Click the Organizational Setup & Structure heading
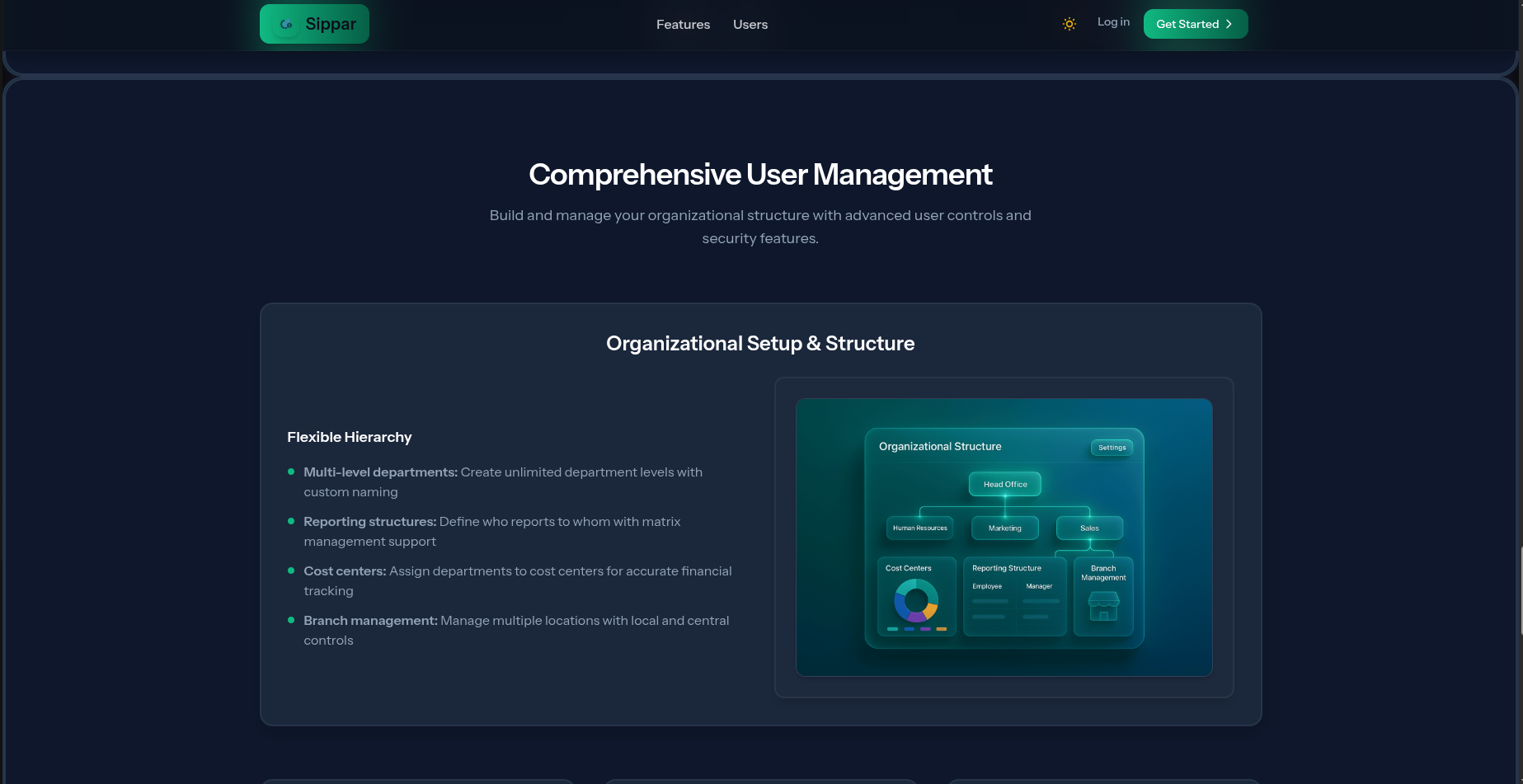 point(760,344)
